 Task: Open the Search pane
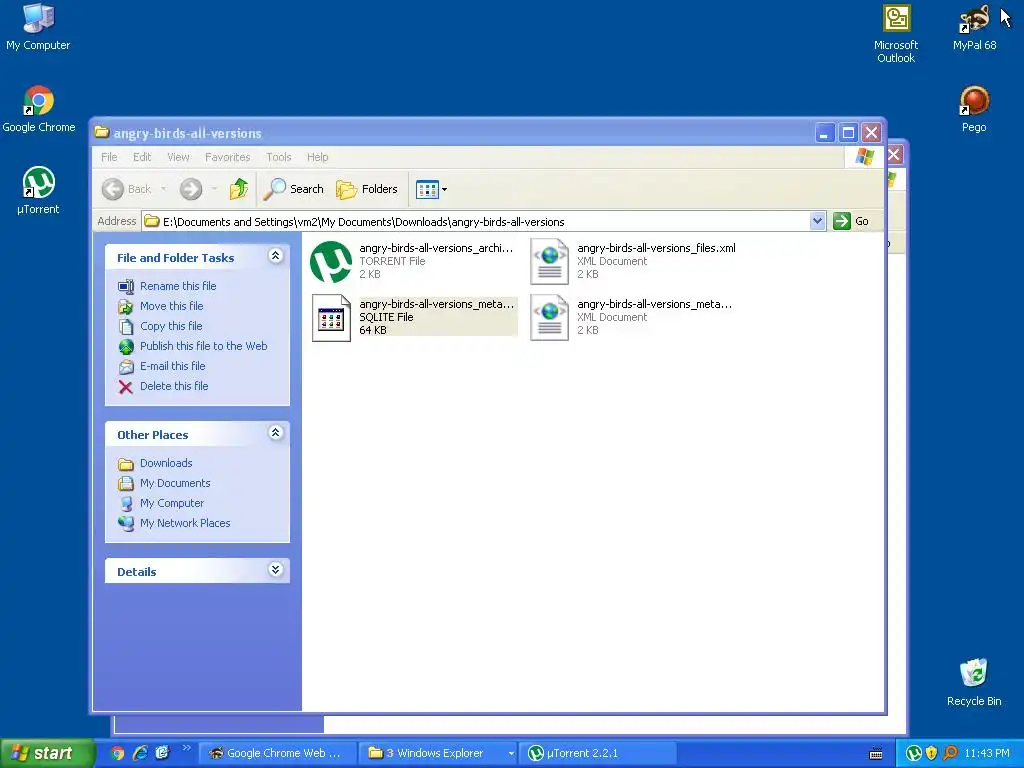(x=293, y=189)
